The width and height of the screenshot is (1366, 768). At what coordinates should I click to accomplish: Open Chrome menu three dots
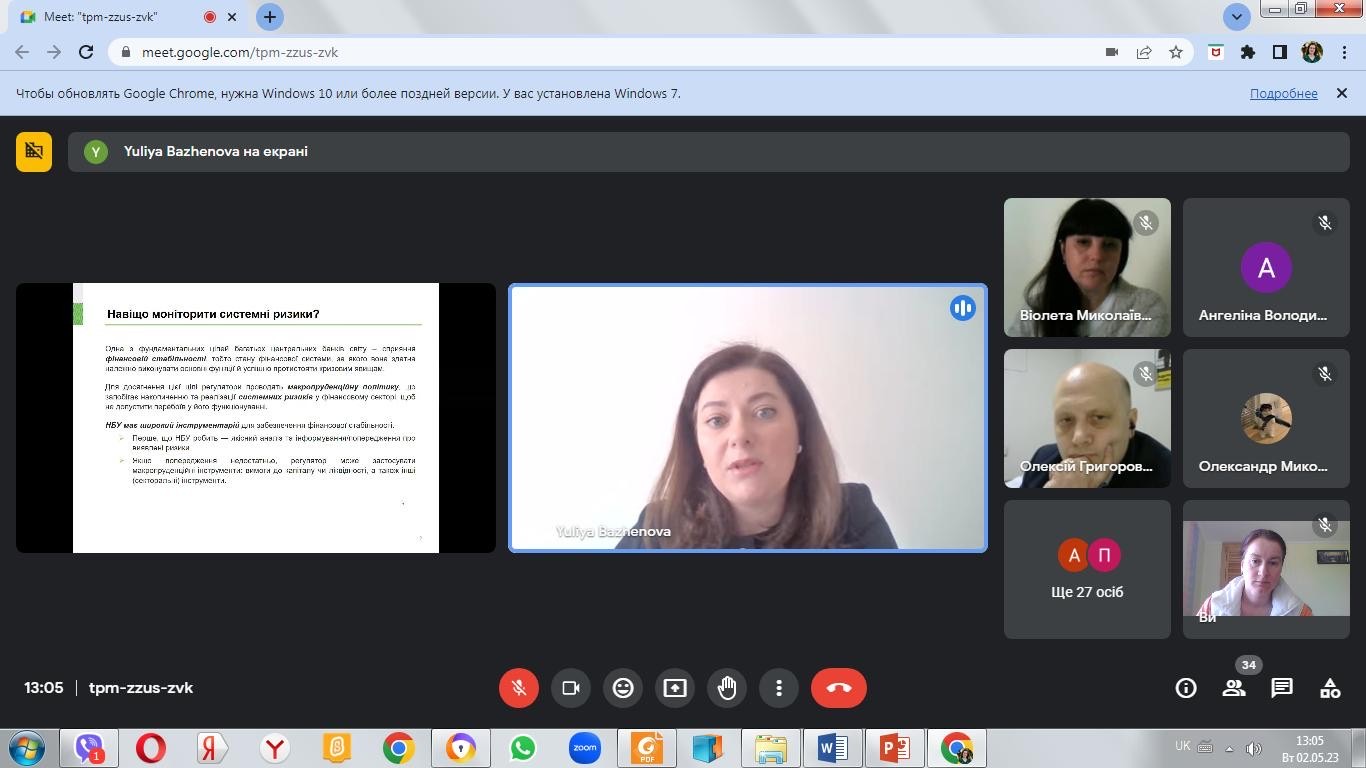pos(1343,52)
